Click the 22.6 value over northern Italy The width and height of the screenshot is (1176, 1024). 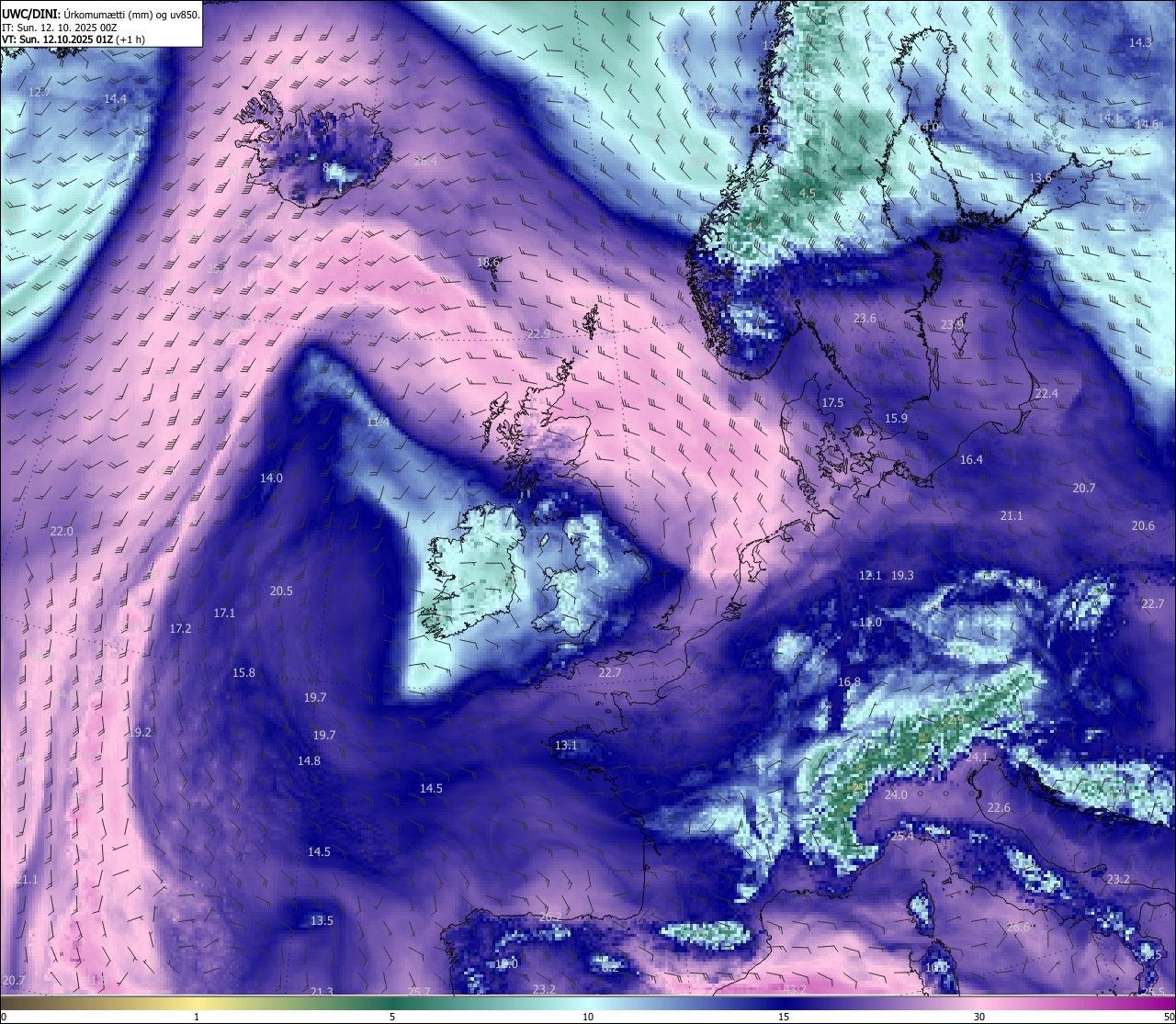pos(999,807)
